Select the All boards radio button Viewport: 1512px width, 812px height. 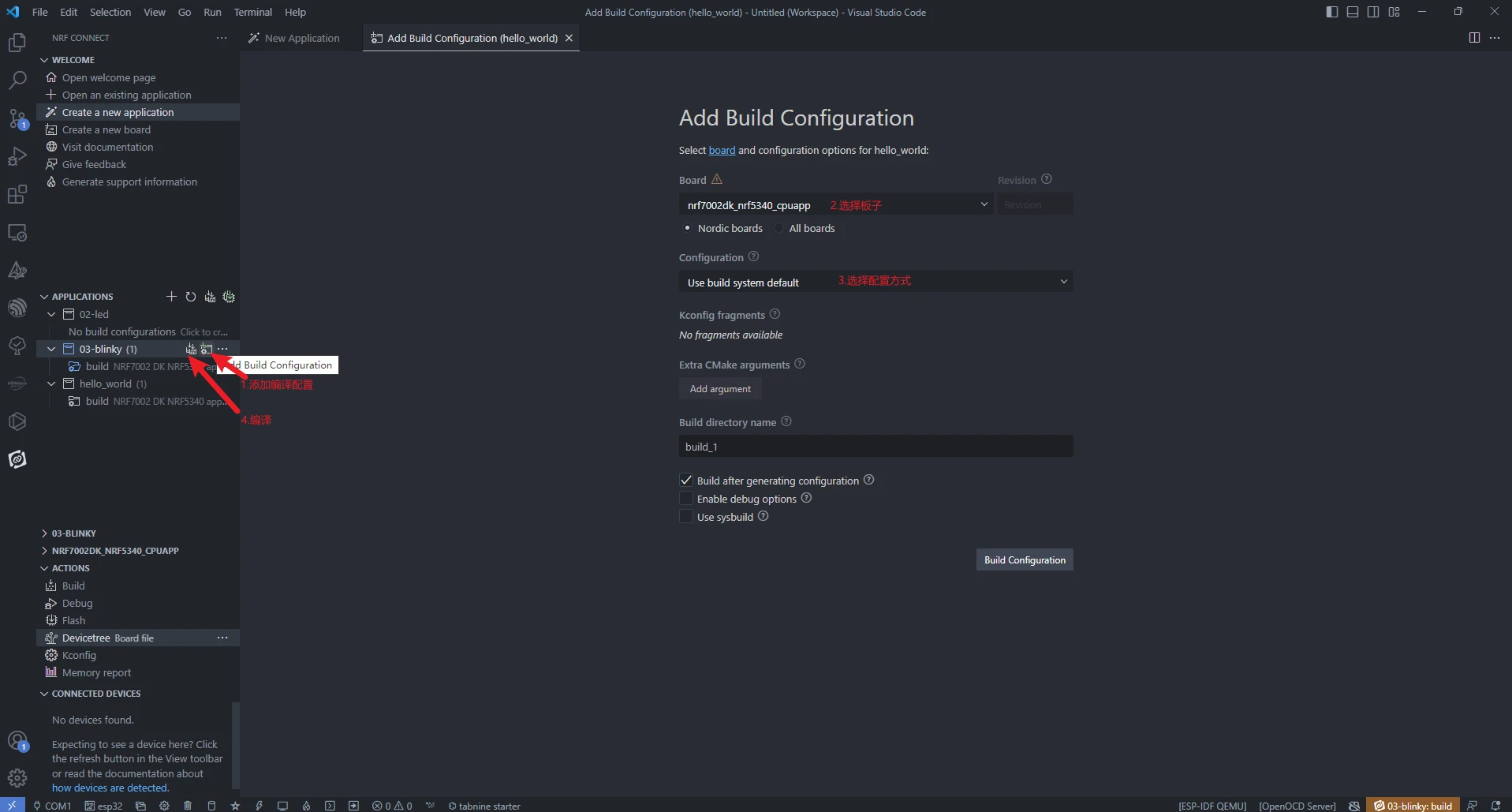click(x=779, y=228)
